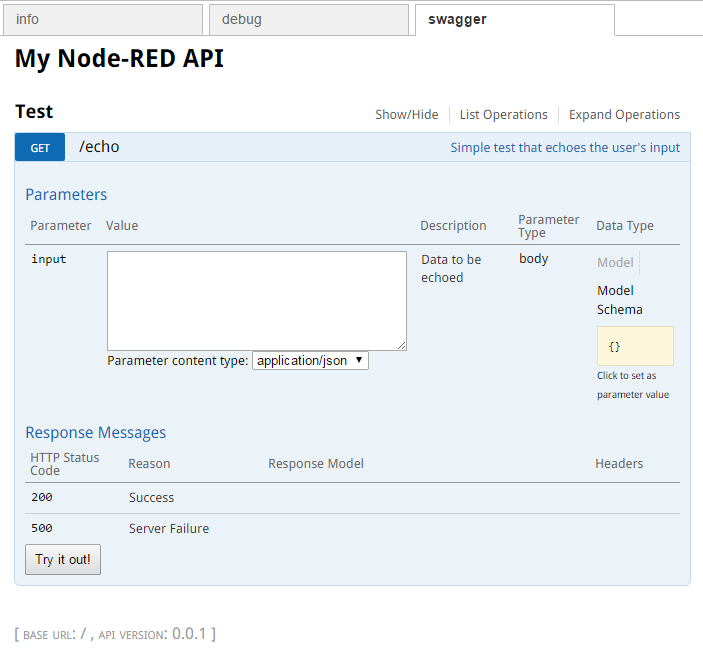Image resolution: width=703 pixels, height=655 pixels.
Task: Collapse the /echo endpoint path
Action: click(99, 147)
